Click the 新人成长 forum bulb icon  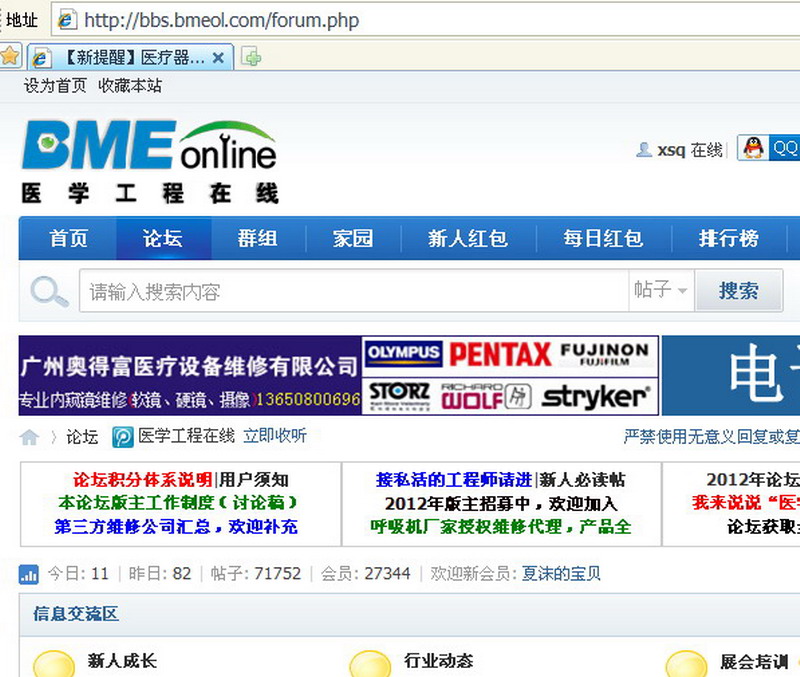pyautogui.click(x=53, y=664)
